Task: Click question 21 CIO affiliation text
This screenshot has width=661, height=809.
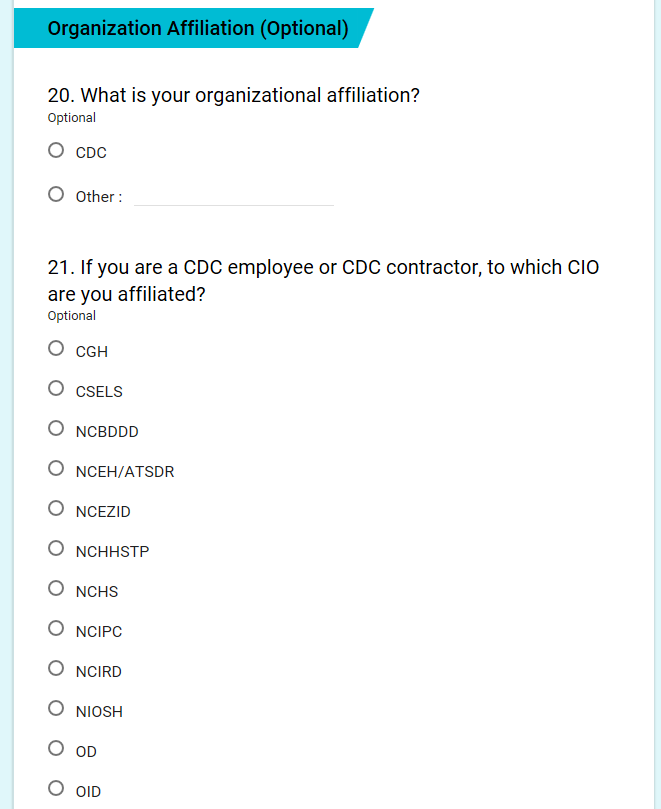Action: point(323,281)
